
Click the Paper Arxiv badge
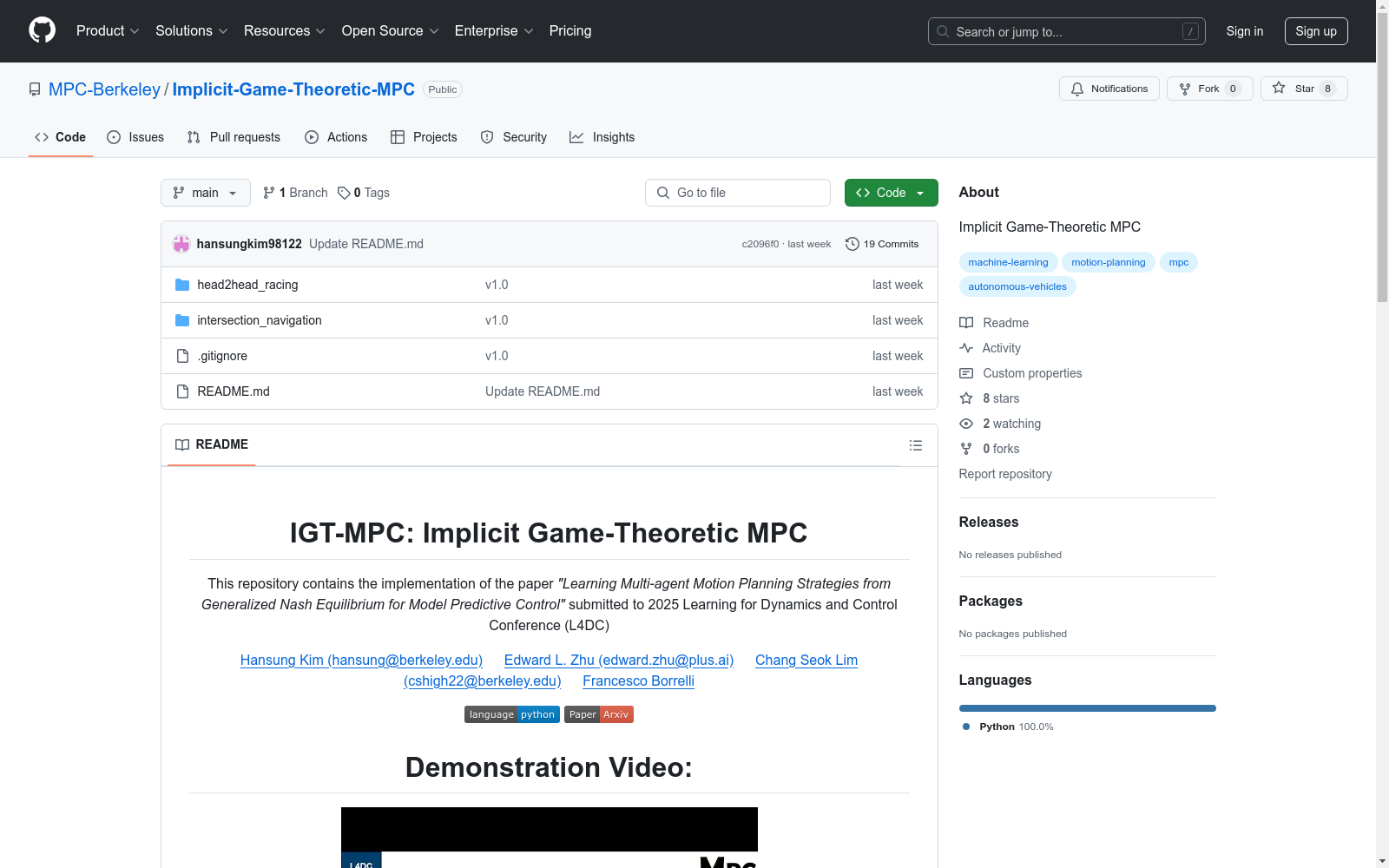tap(599, 714)
